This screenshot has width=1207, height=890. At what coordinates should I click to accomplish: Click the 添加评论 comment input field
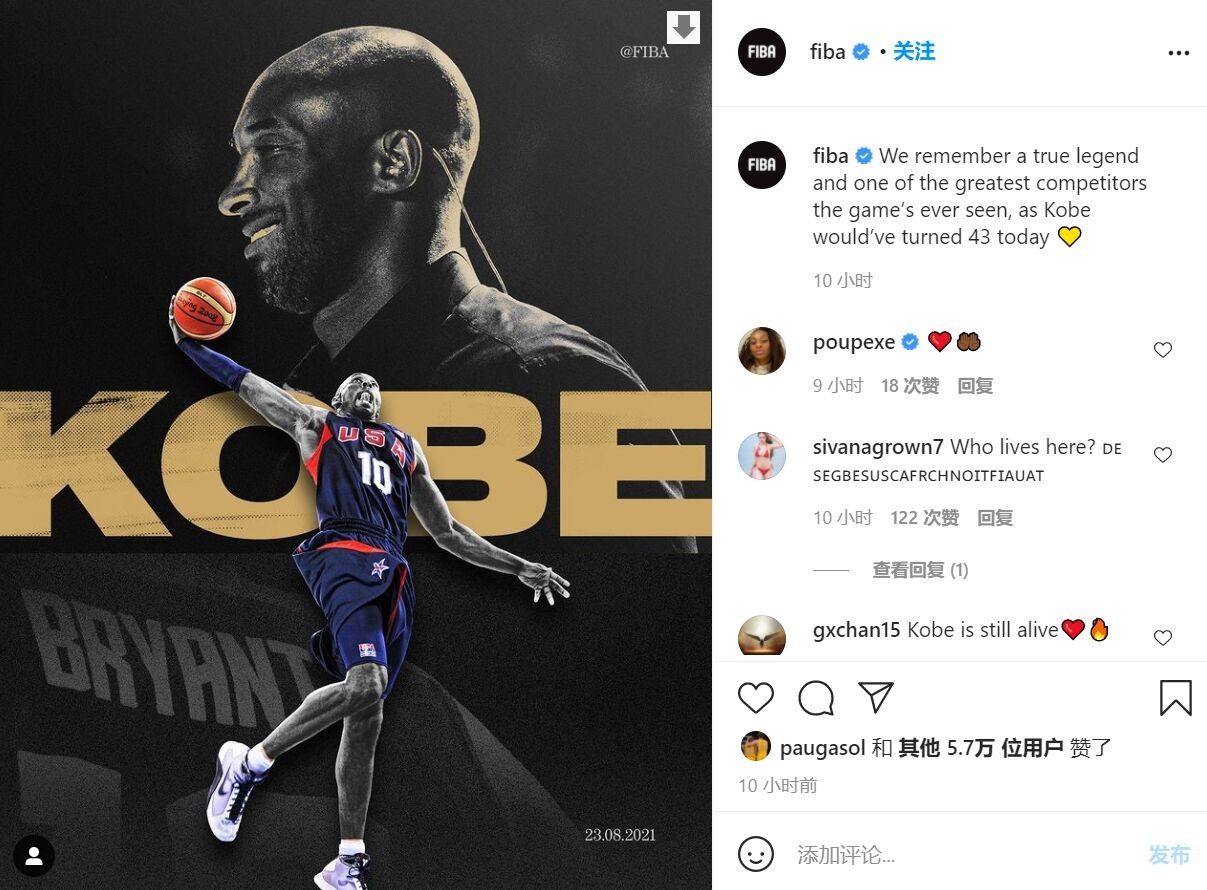point(960,855)
